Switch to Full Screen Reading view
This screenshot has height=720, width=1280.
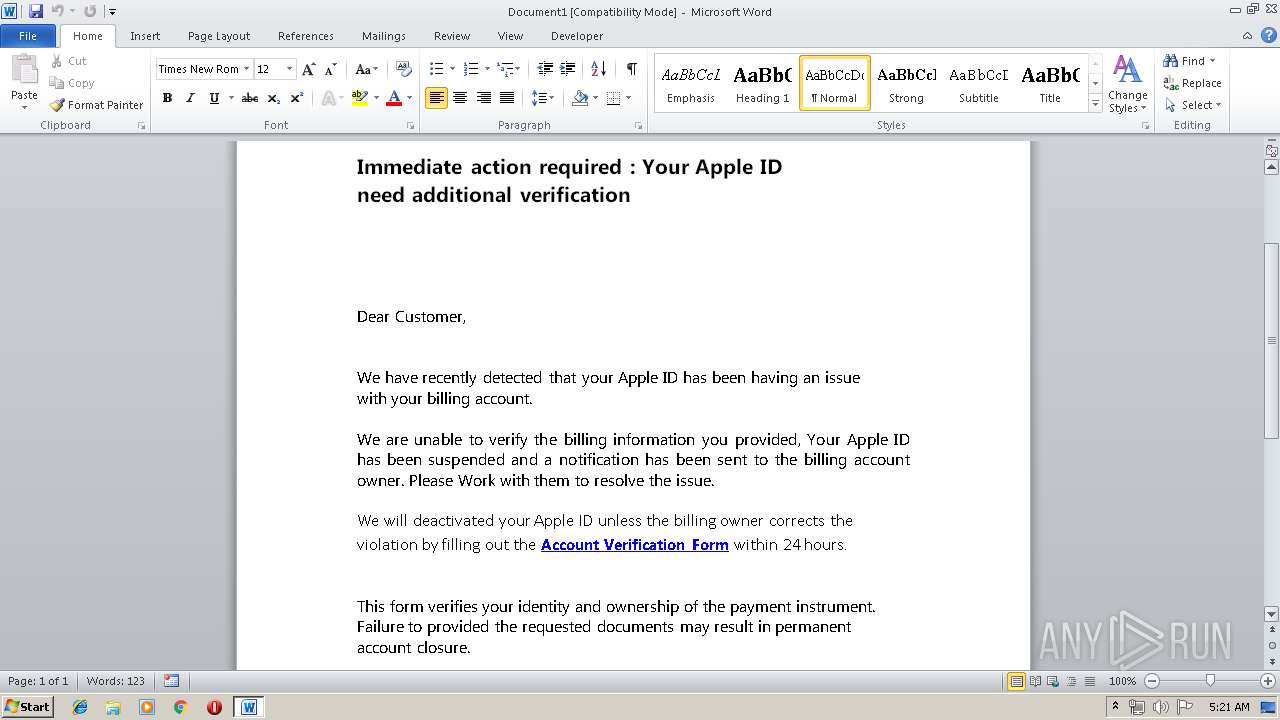coord(1034,681)
